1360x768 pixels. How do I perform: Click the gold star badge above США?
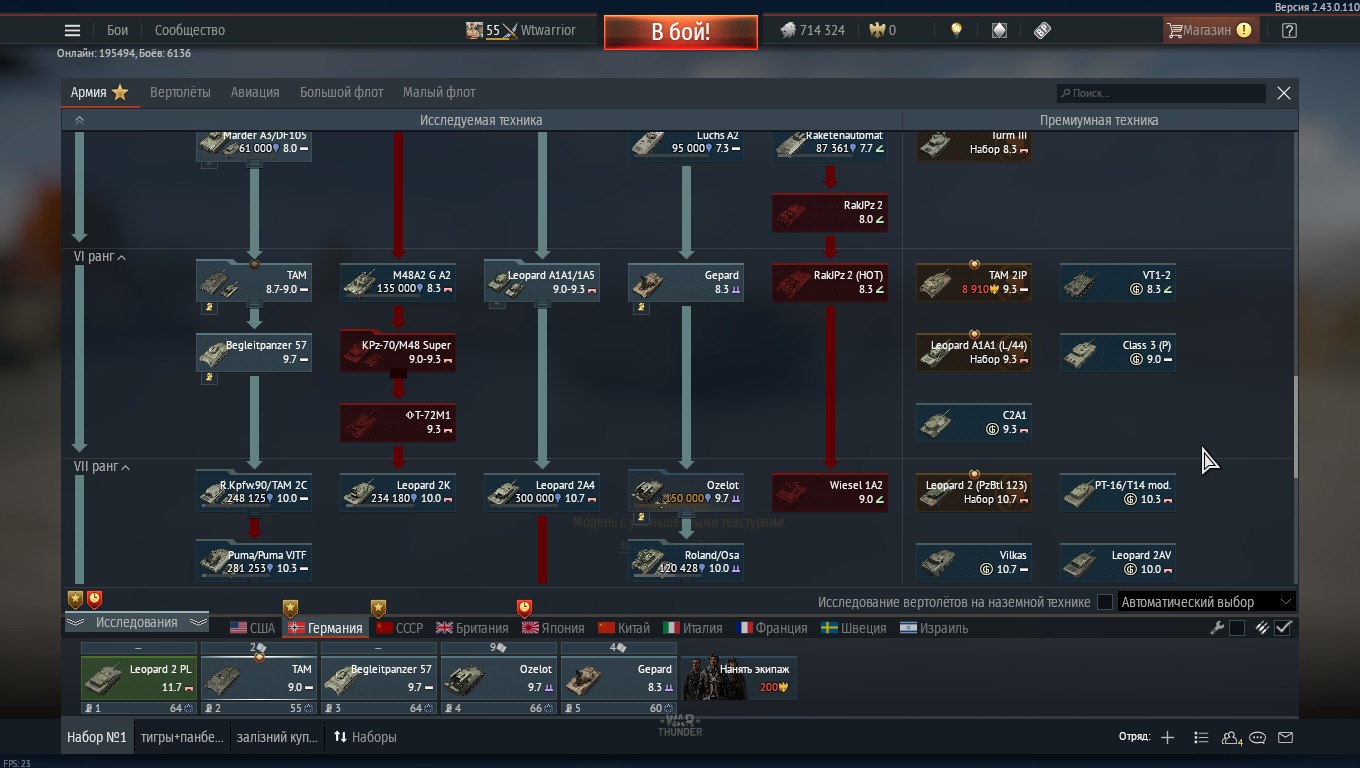(290, 607)
